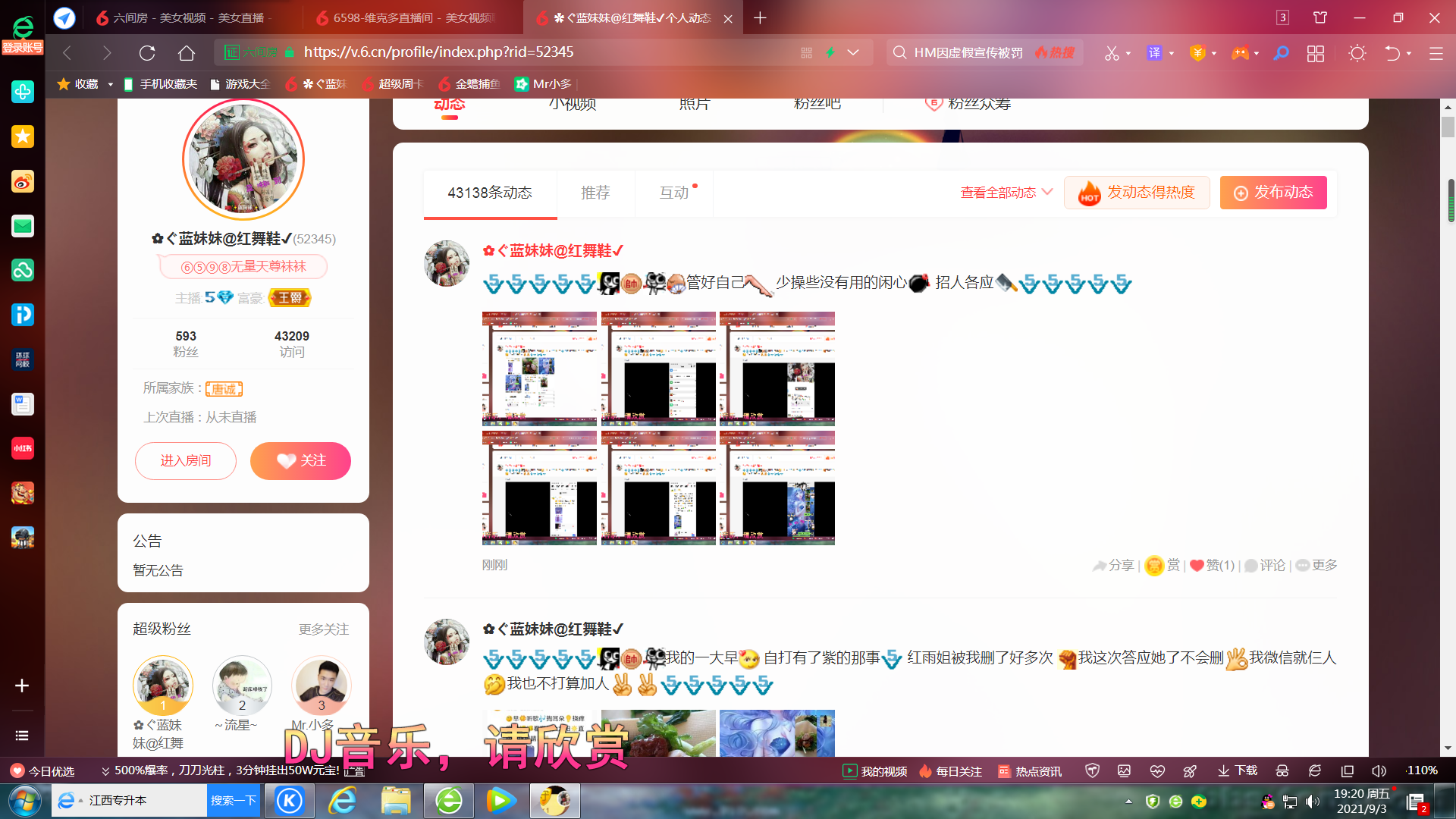The image size is (1456, 819).
Task: Expand the 收藏 bookmarks dropdown arrow
Action: tap(110, 84)
